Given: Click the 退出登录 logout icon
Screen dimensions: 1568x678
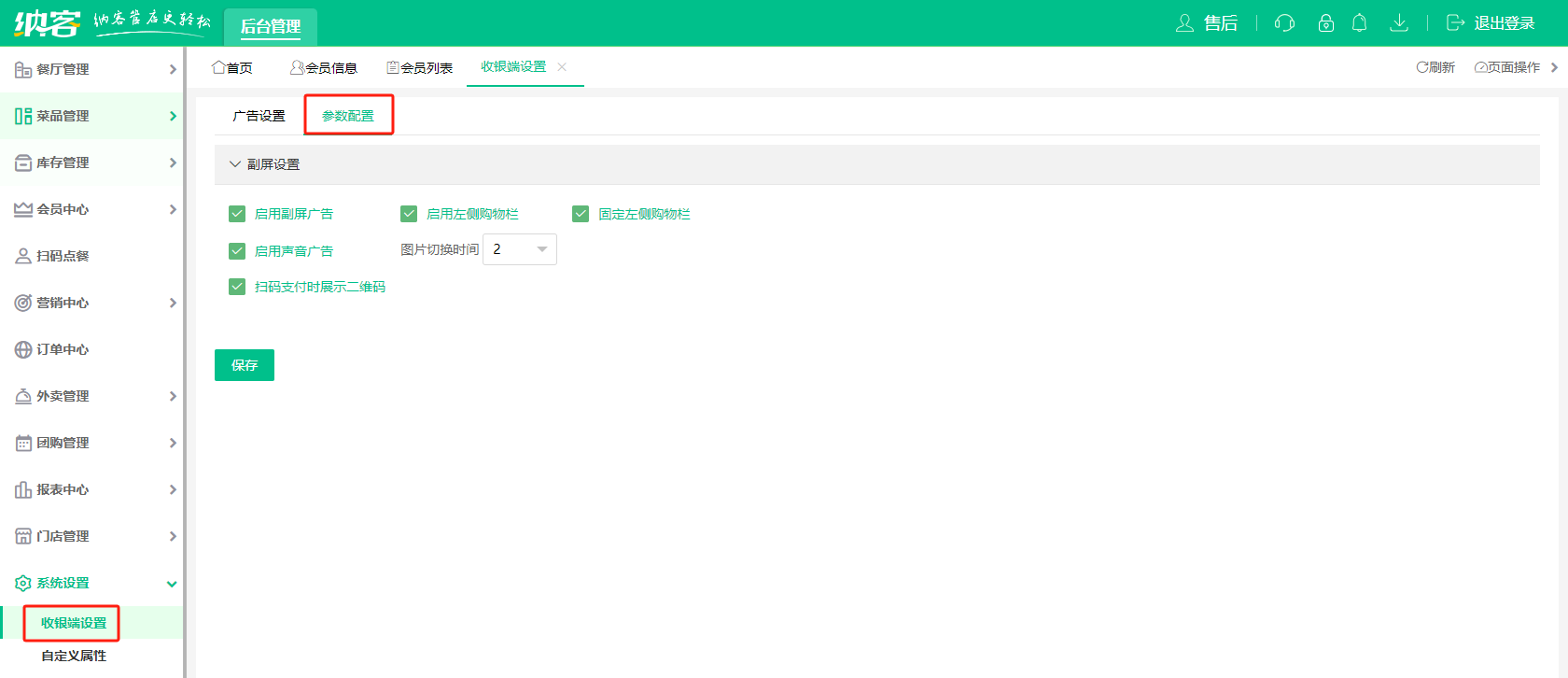Looking at the screenshot, I should pyautogui.click(x=1455, y=23).
